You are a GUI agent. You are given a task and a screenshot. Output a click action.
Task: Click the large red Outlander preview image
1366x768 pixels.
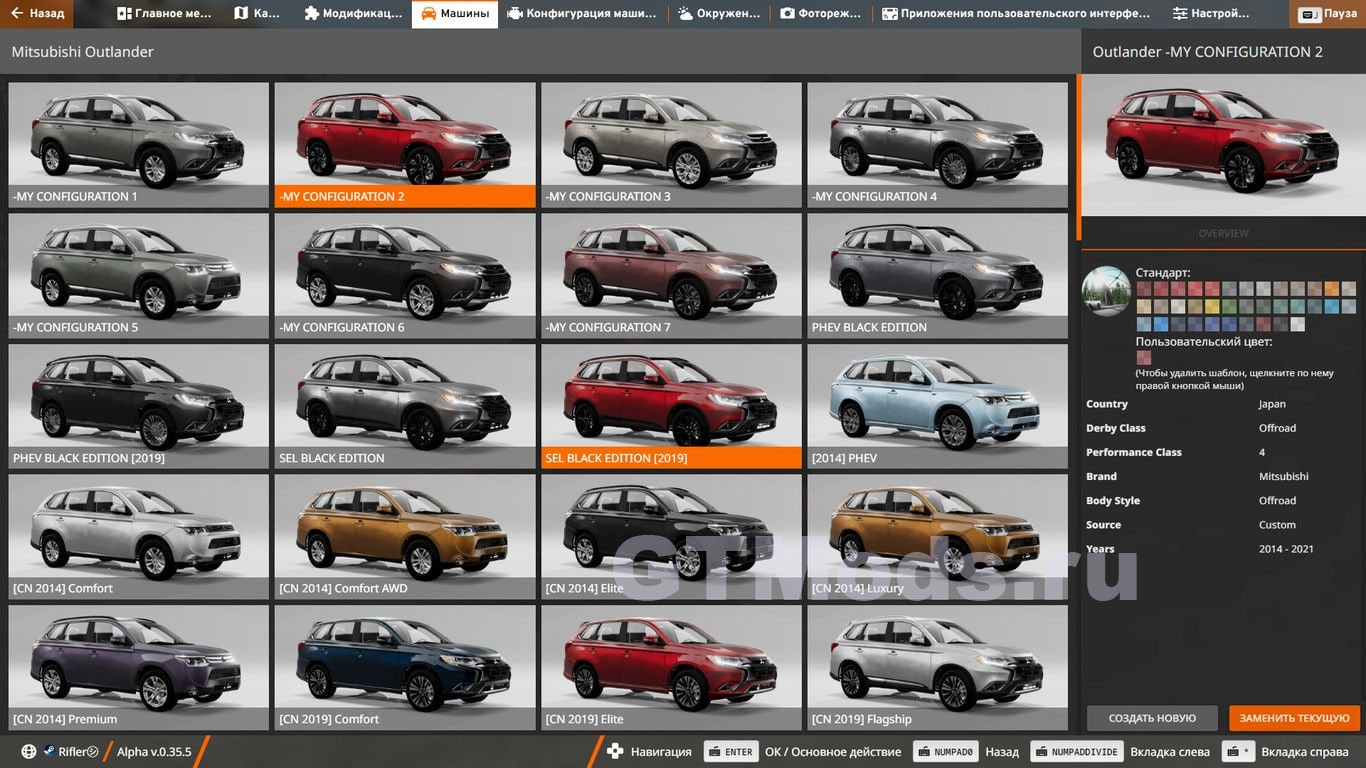point(1223,145)
